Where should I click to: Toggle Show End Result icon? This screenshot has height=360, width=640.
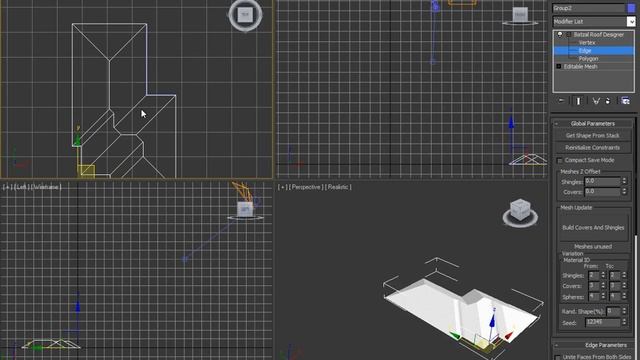click(x=578, y=101)
